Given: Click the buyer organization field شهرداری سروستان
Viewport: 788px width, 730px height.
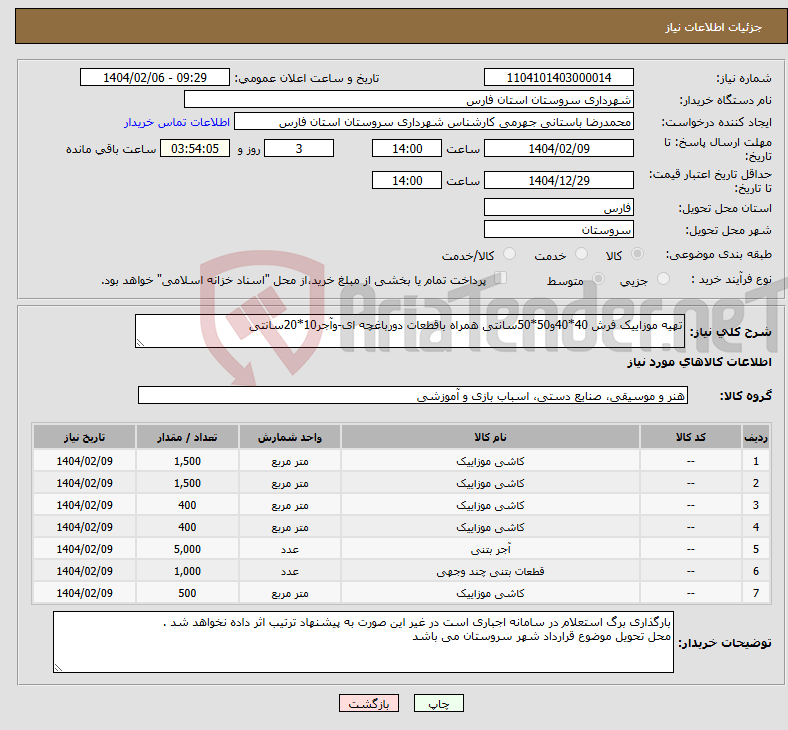Looking at the screenshot, I should pos(409,99).
